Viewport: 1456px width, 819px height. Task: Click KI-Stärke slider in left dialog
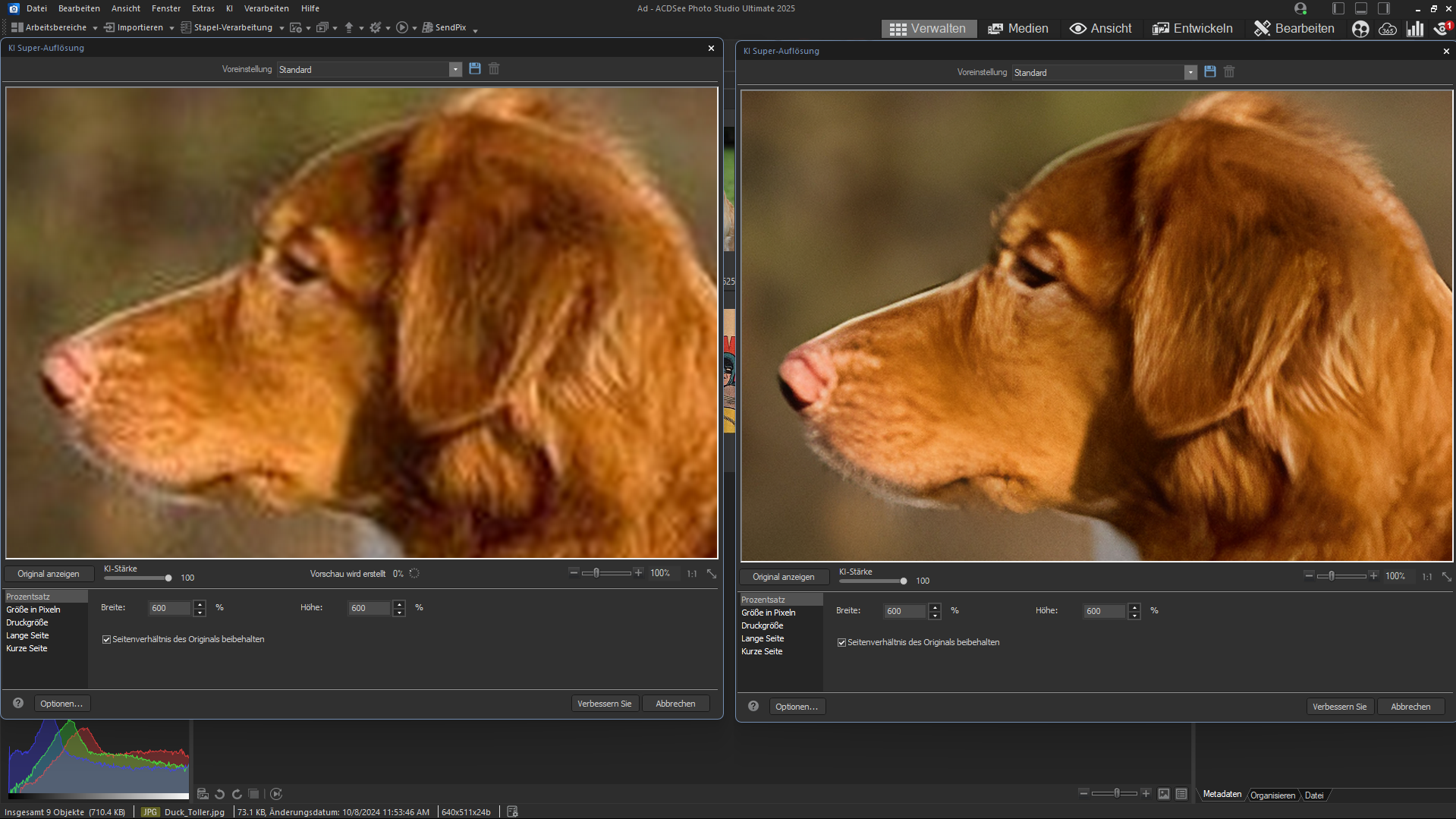[x=168, y=578]
